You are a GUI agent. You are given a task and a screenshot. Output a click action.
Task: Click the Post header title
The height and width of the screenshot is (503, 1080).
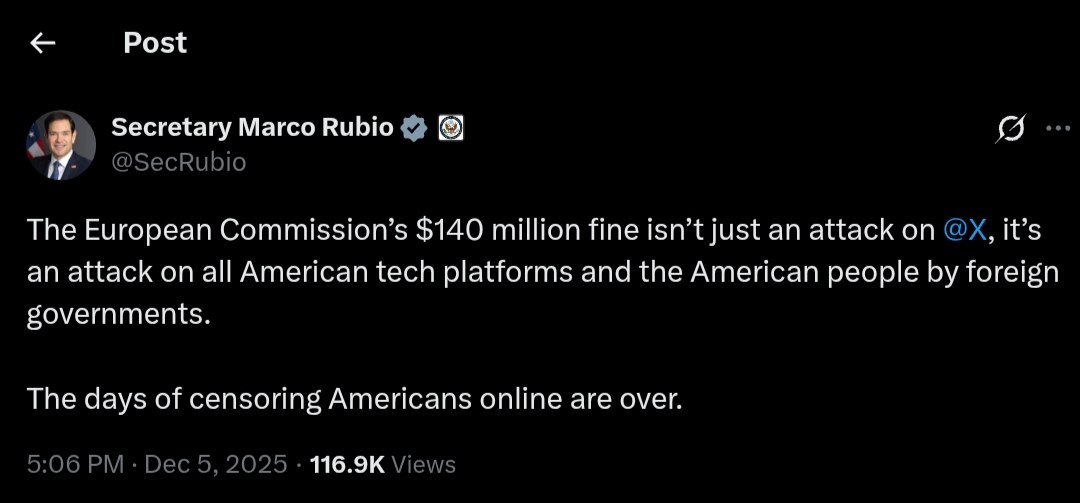coord(155,43)
